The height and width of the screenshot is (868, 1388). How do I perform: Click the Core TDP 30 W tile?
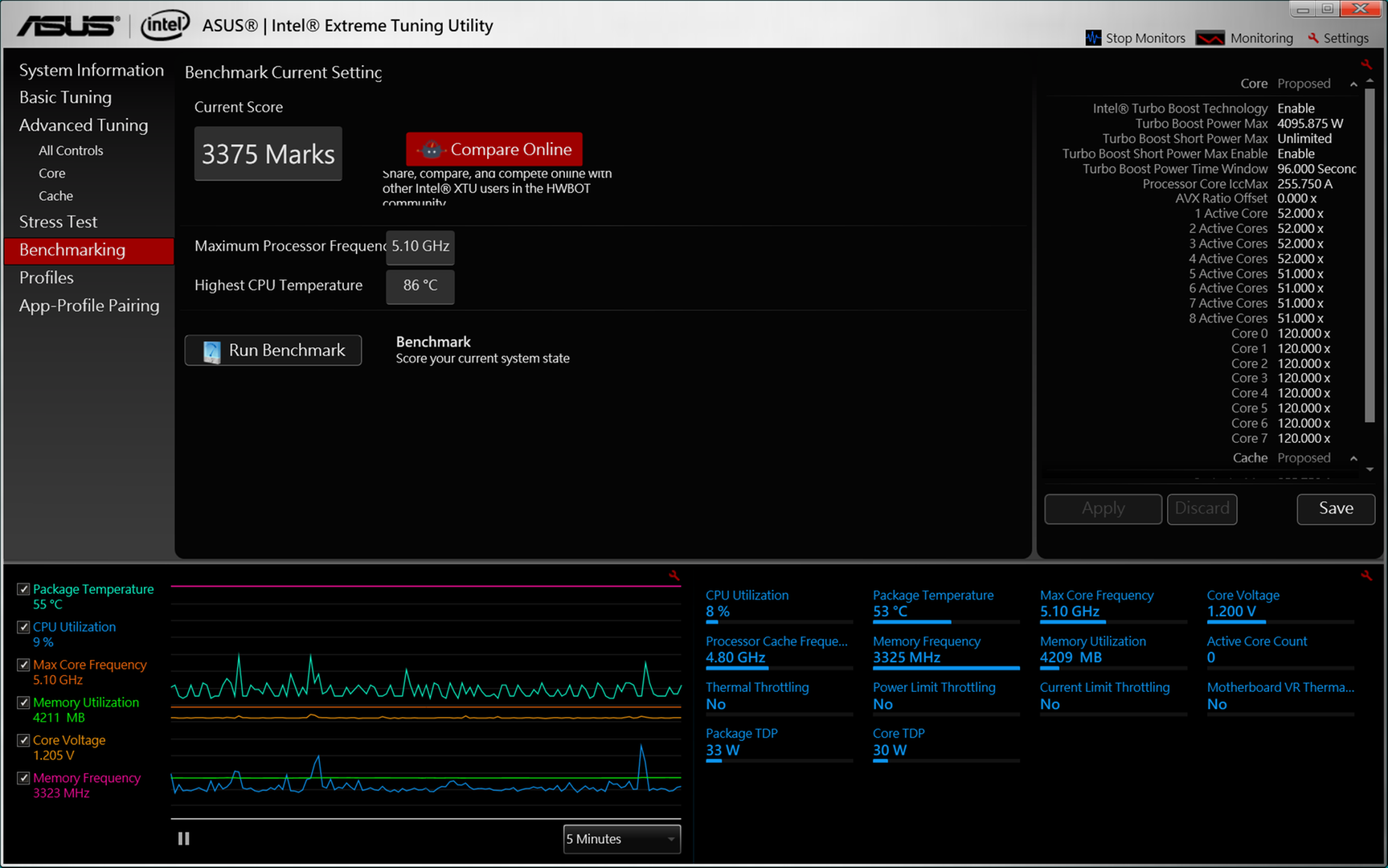click(x=946, y=743)
